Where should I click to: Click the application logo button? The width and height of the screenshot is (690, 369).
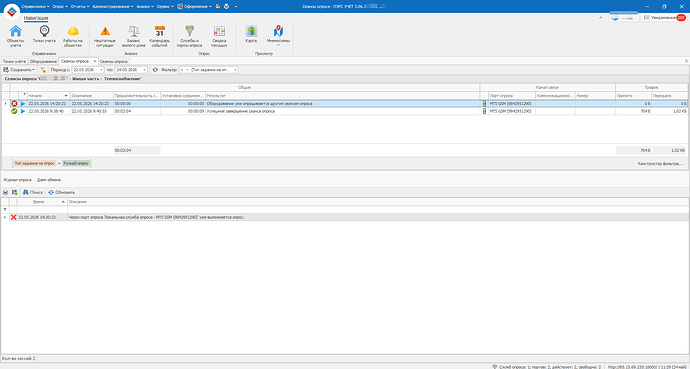pyautogui.click(x=11, y=11)
